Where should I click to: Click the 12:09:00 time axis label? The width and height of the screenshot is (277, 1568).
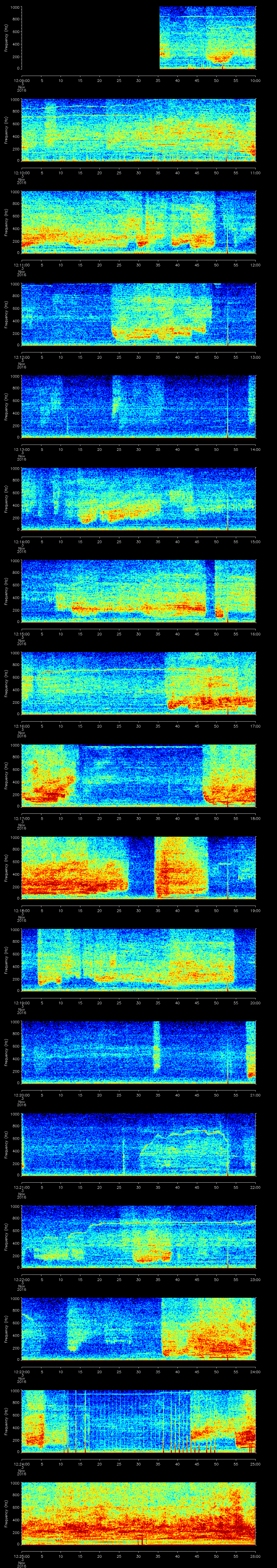(22, 80)
